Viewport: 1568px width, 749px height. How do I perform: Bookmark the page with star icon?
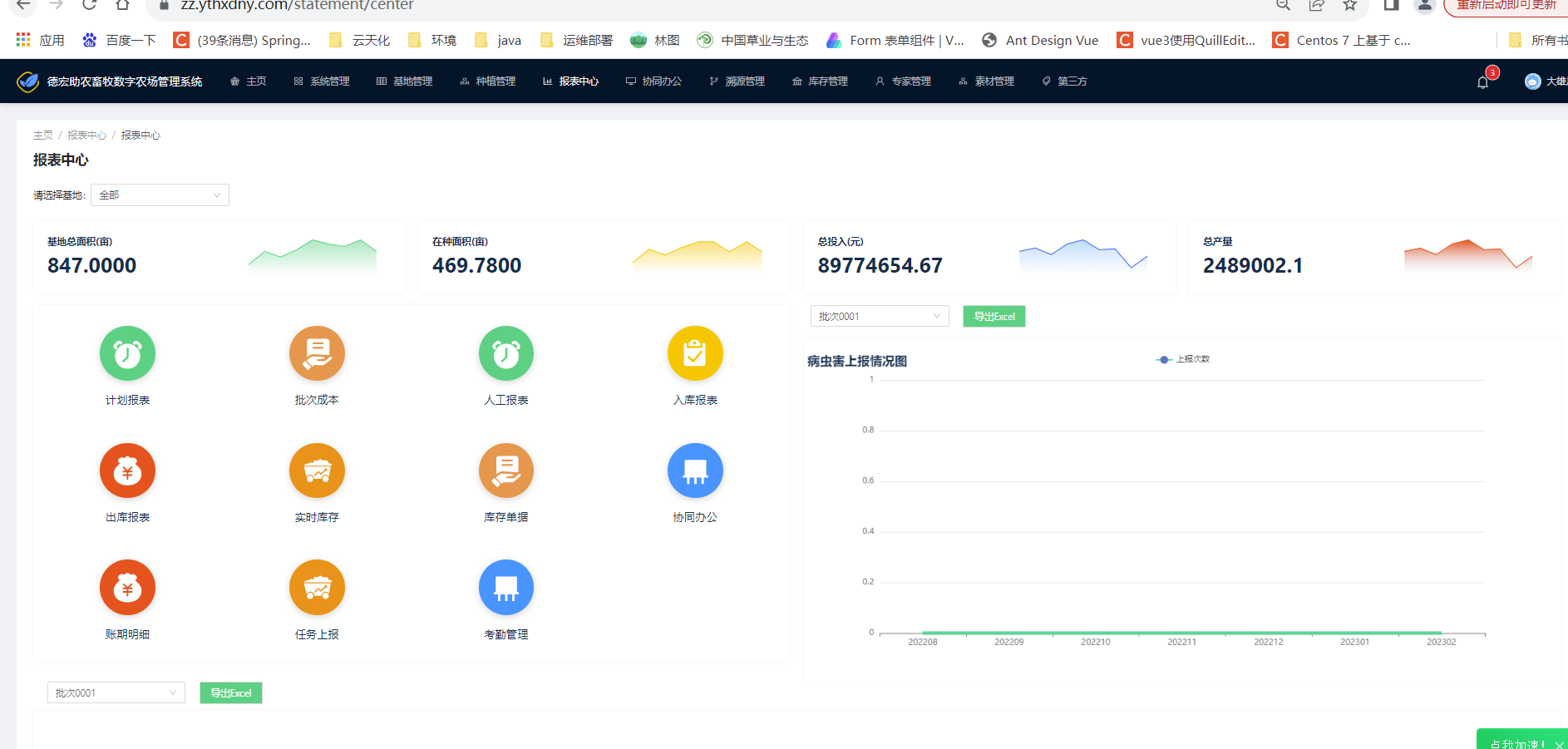[x=1350, y=4]
